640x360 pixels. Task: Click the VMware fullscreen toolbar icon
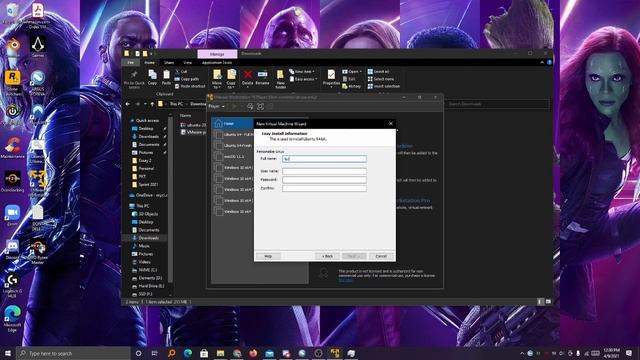260,106
